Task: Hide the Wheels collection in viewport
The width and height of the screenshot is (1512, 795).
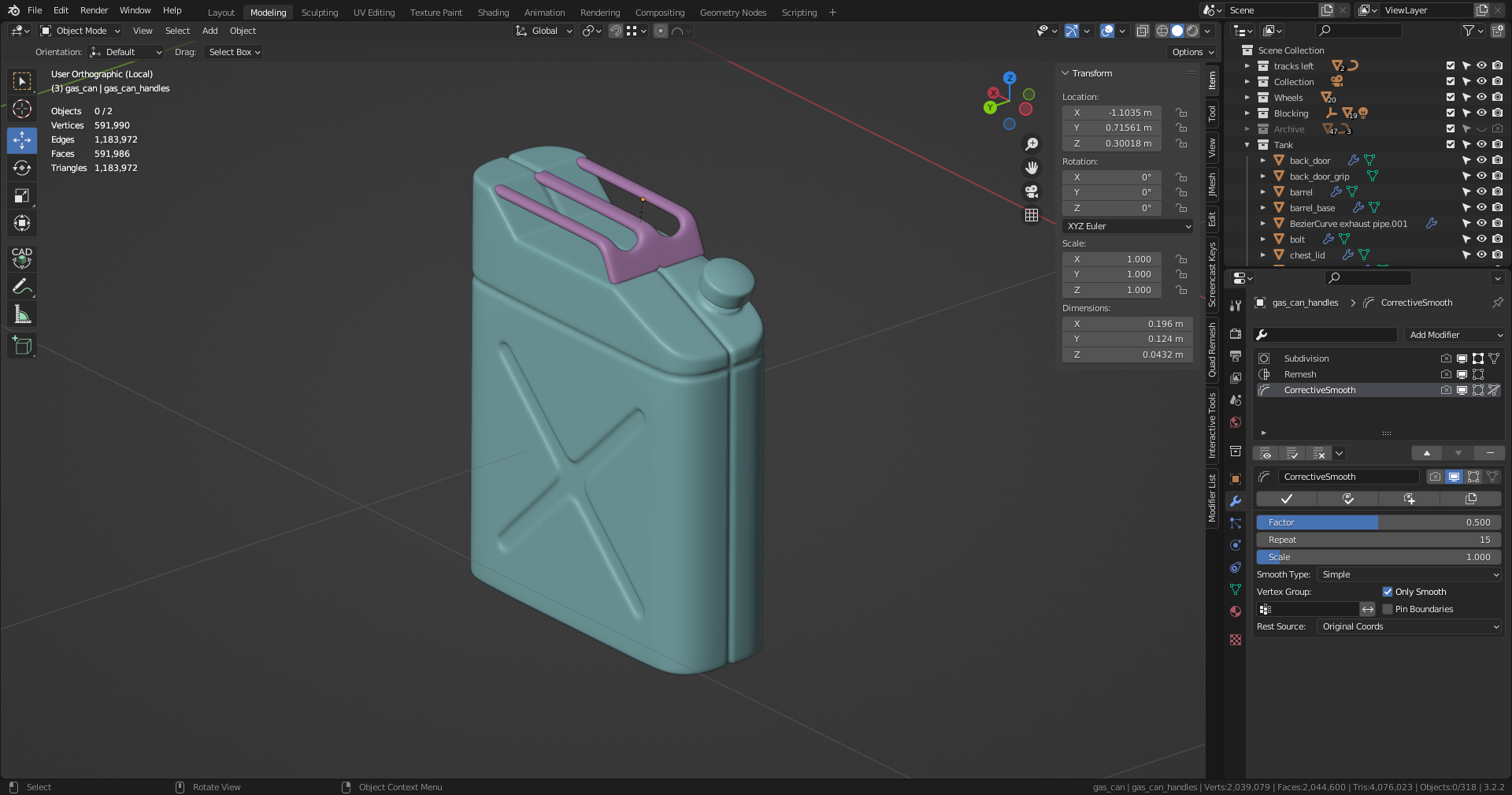Action: tap(1481, 98)
